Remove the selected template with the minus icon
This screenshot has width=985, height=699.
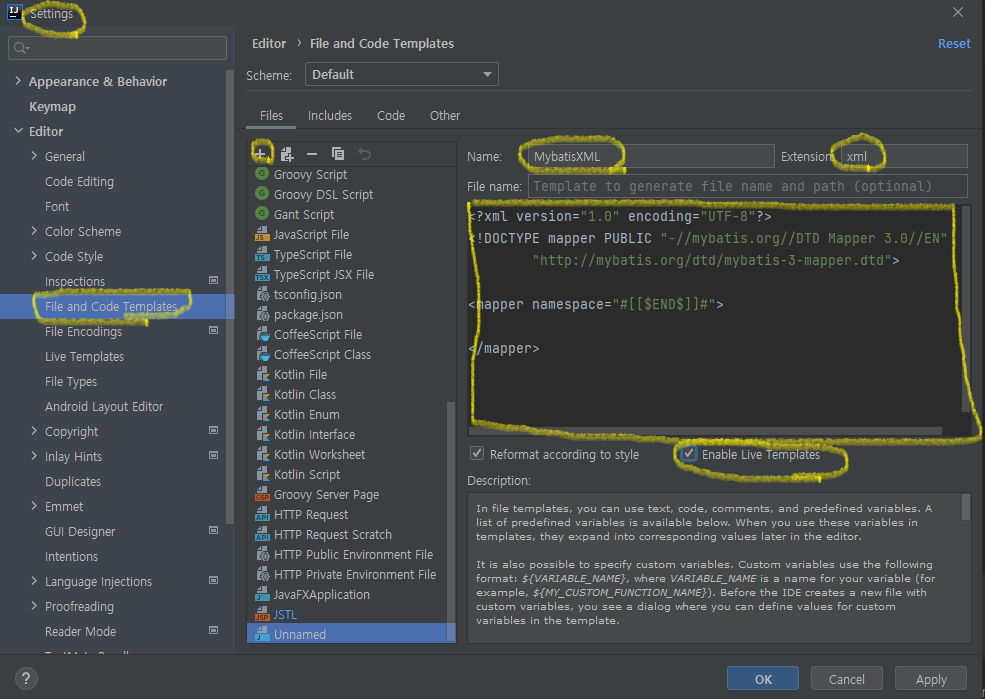[312, 152]
